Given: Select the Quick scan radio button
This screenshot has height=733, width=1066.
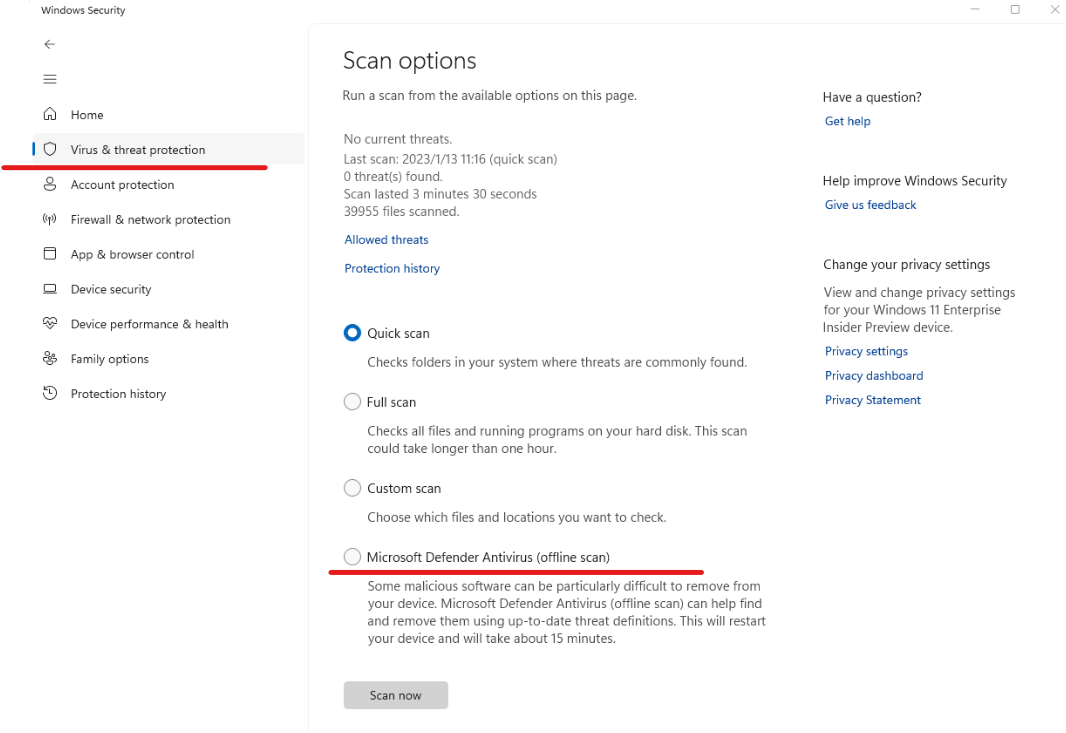Looking at the screenshot, I should click(352, 333).
